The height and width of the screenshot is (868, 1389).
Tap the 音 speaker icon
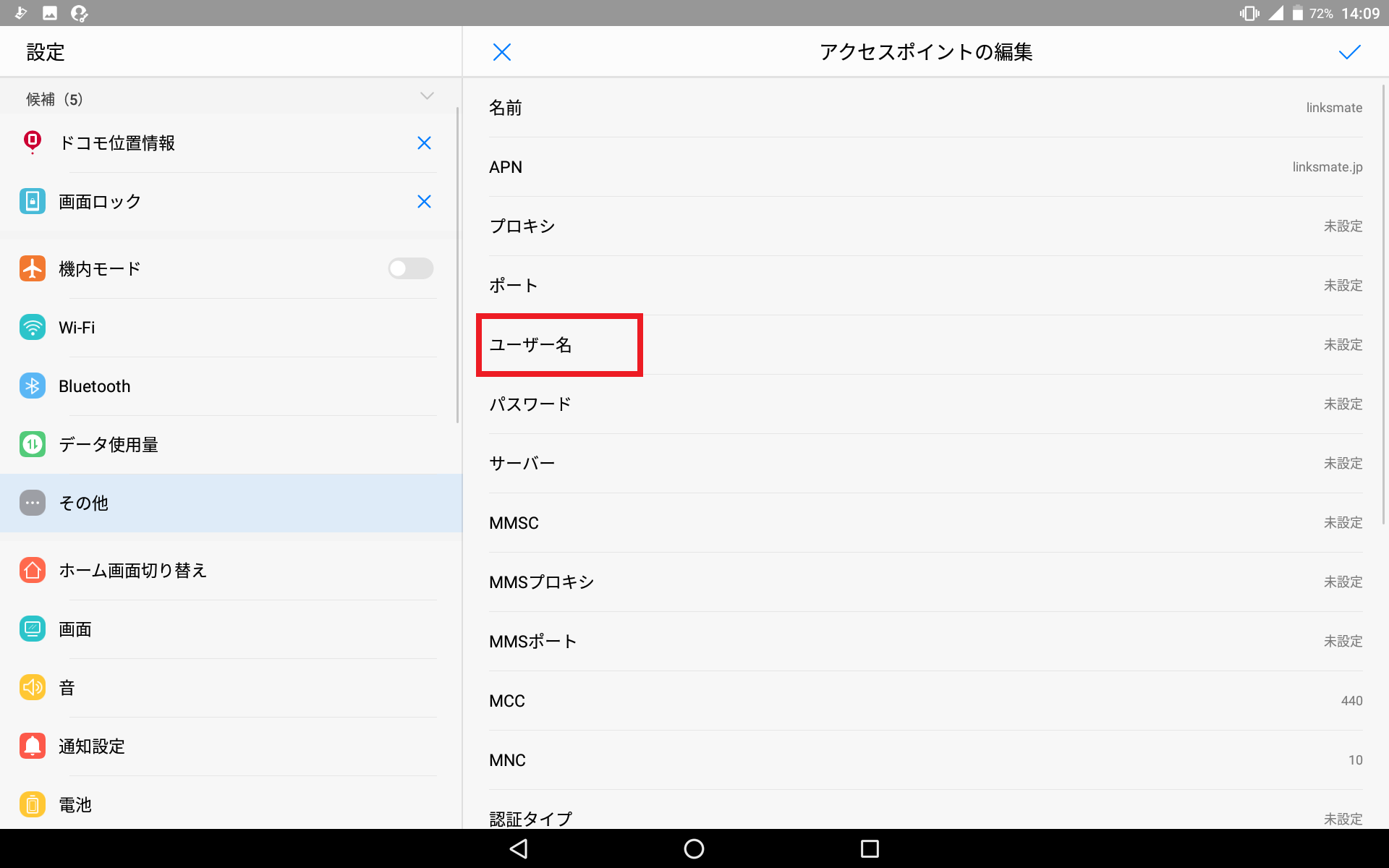tap(33, 687)
